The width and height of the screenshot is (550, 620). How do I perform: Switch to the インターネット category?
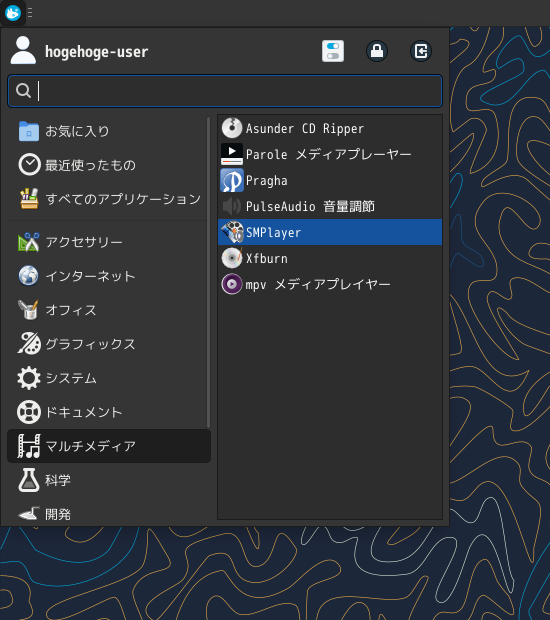(107, 276)
